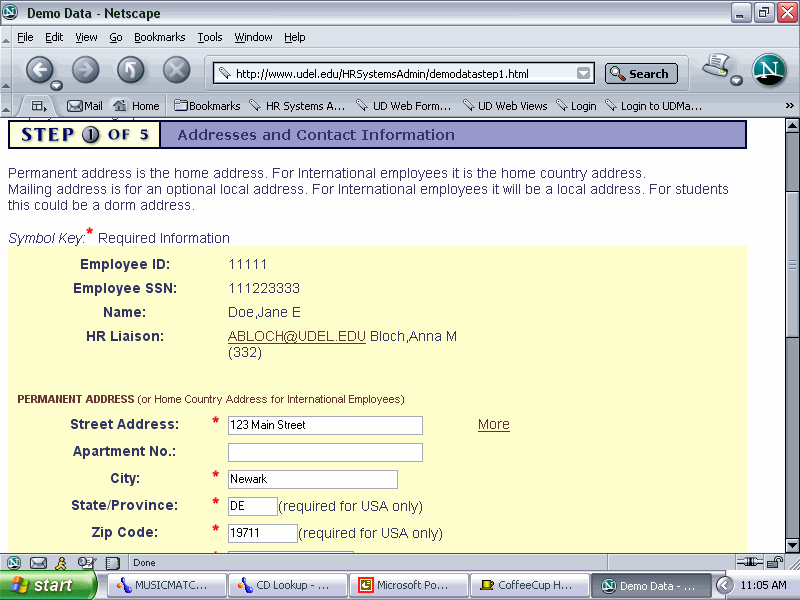Click the Stop loading button

tap(177, 70)
